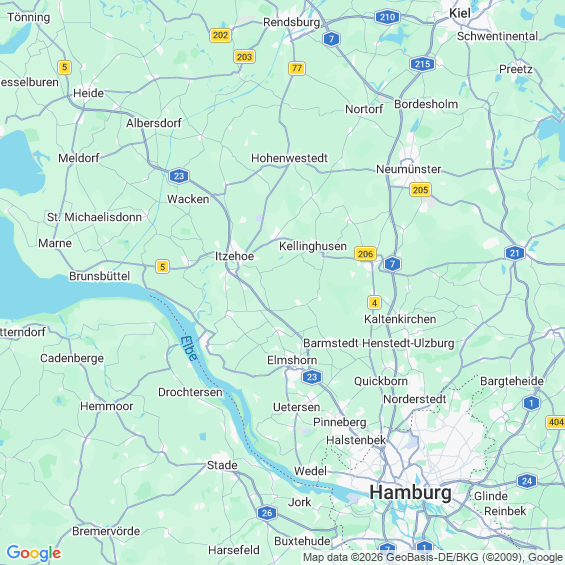Open the Map data copyright notice
Image resolution: width=565 pixels, height=565 pixels.
tap(433, 557)
